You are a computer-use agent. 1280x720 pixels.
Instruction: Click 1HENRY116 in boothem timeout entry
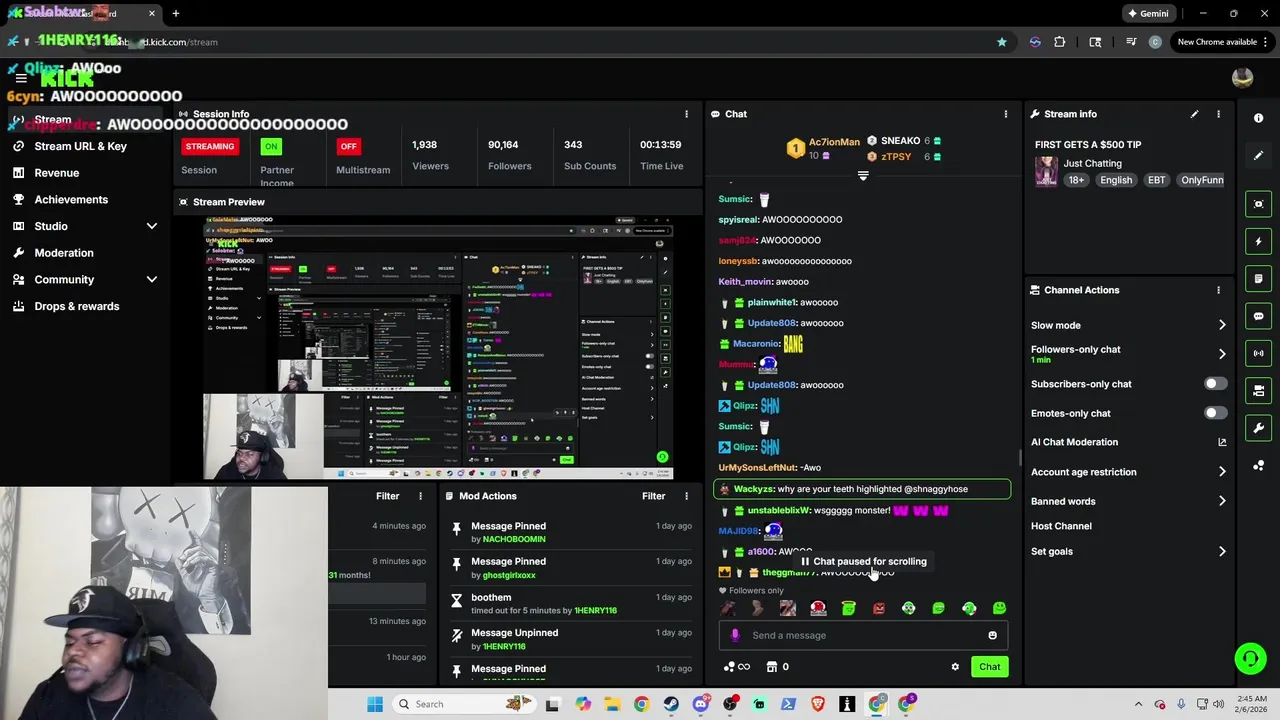[x=595, y=610]
